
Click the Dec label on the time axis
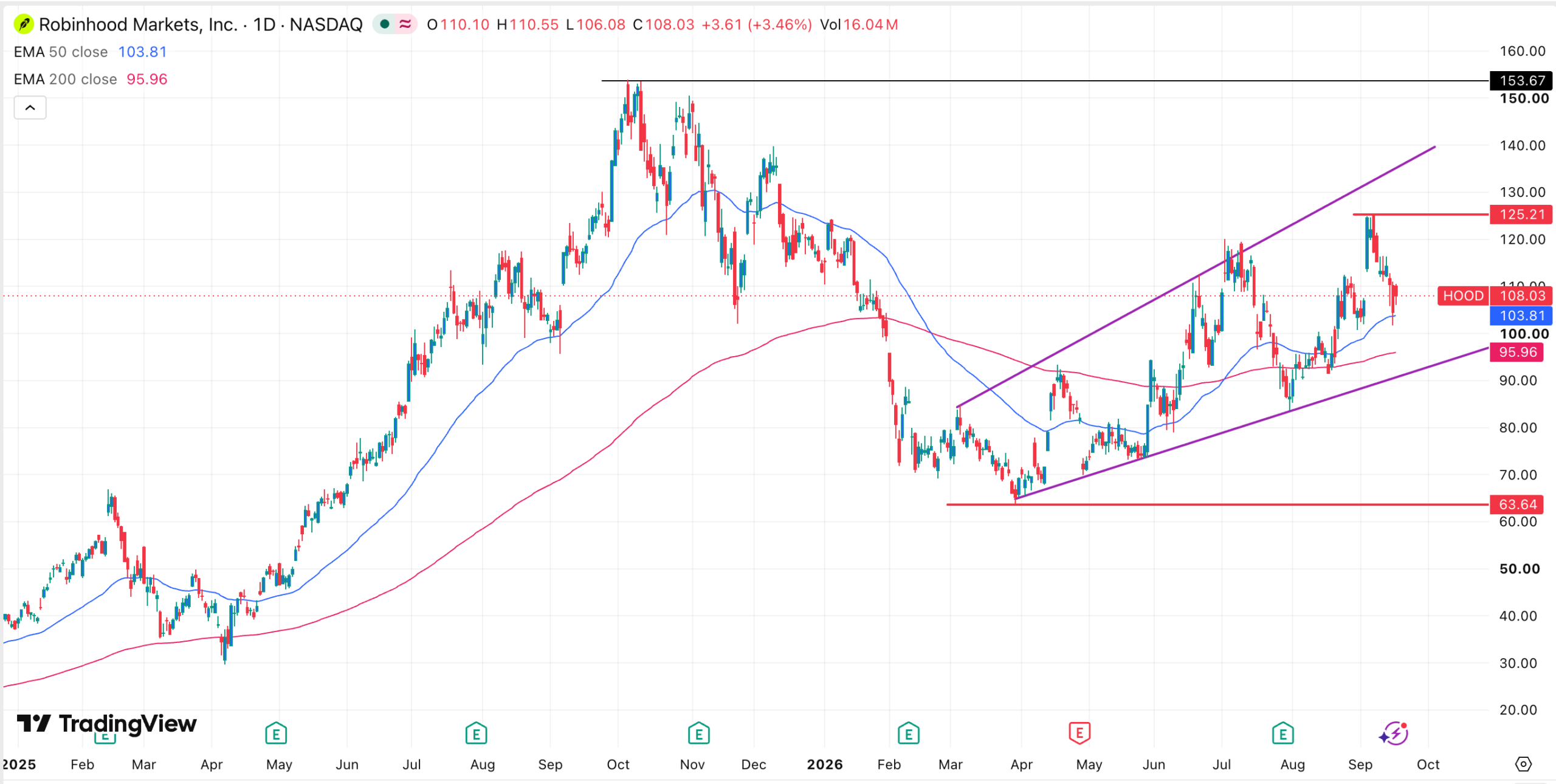coord(754,765)
